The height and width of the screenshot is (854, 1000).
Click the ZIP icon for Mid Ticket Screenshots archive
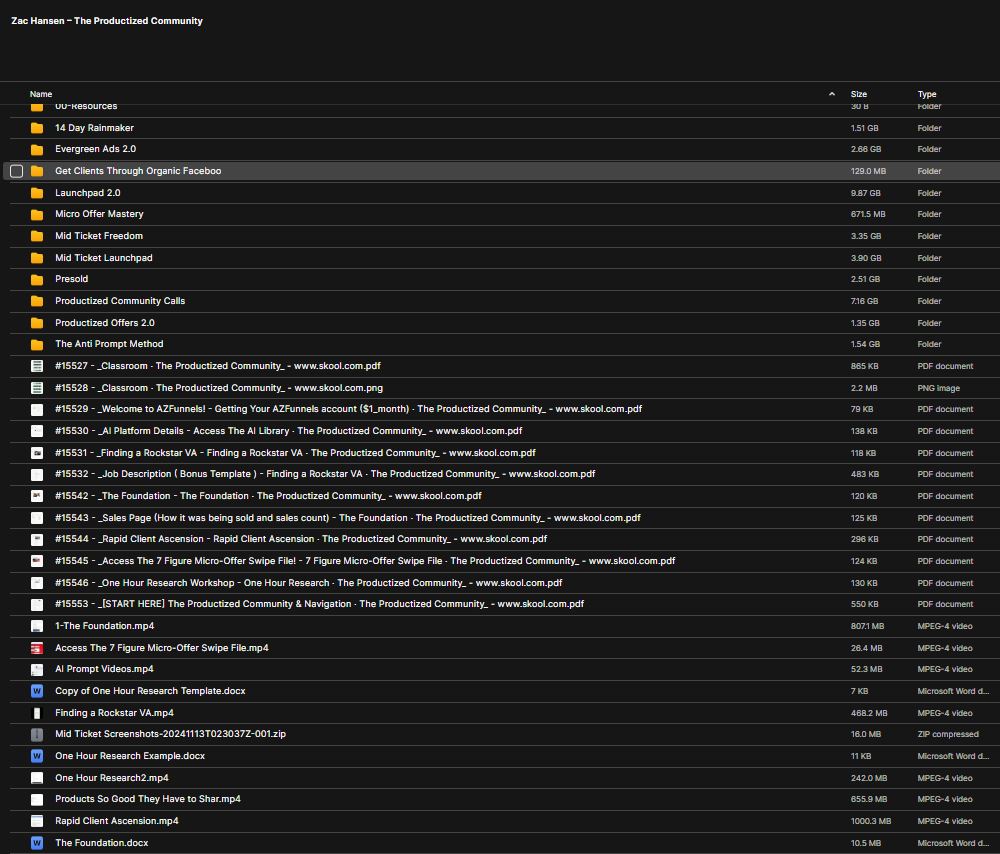tap(36, 733)
